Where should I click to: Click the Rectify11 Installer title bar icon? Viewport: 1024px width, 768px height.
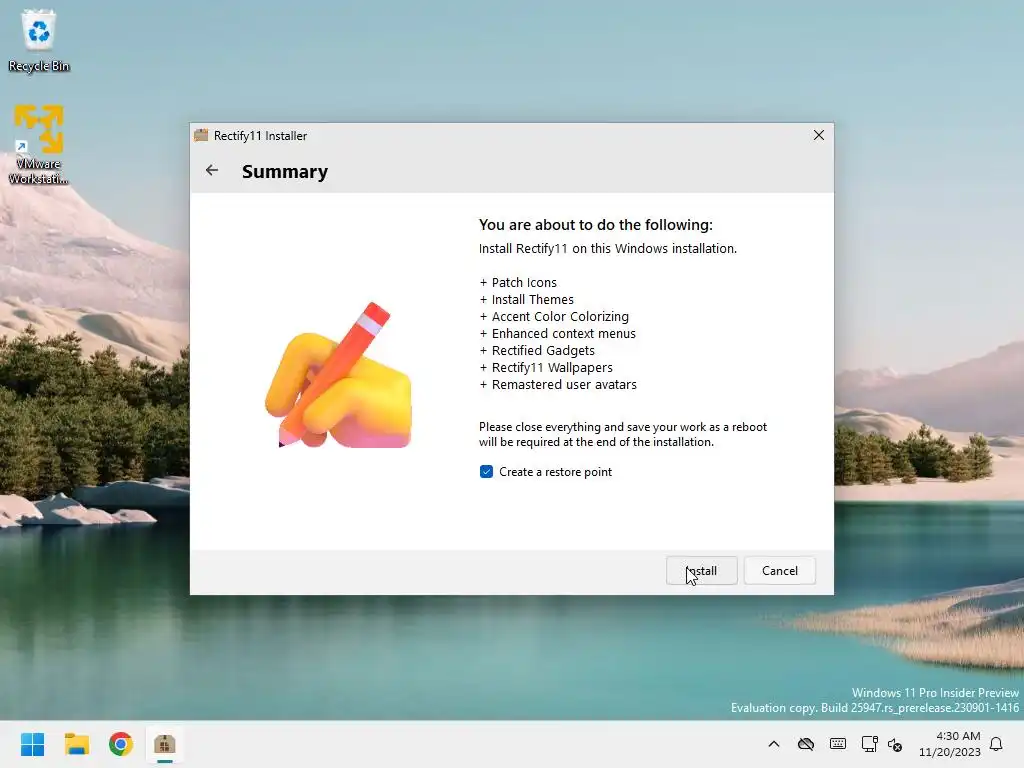click(201, 135)
